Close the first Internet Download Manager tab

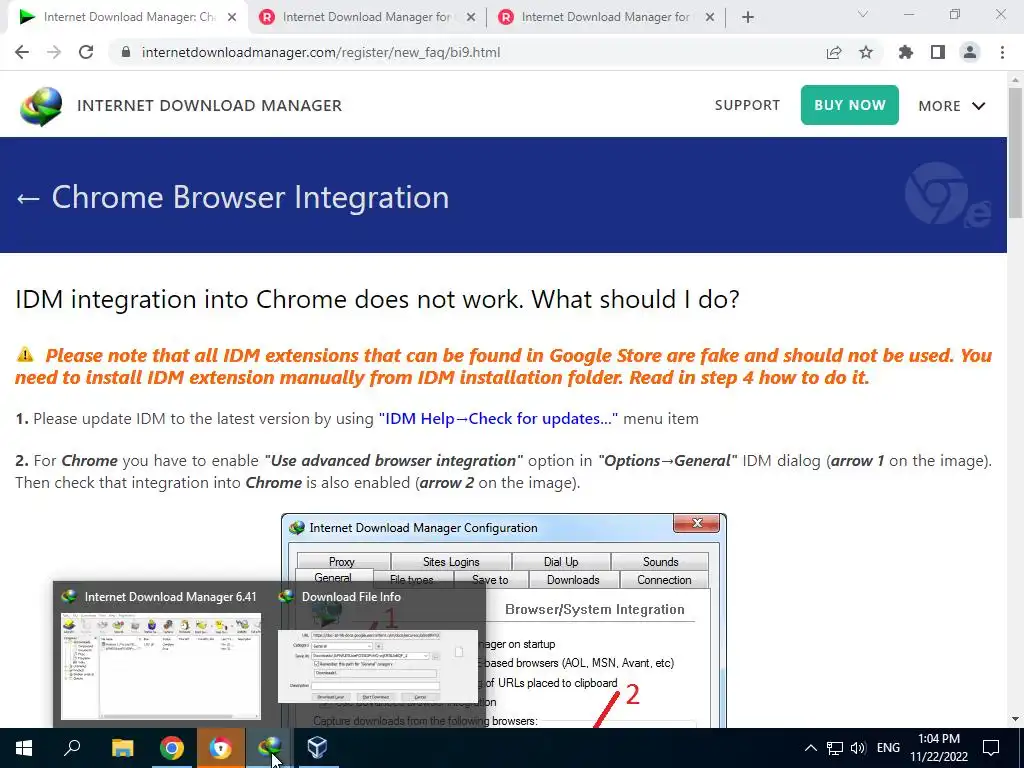coord(232,18)
